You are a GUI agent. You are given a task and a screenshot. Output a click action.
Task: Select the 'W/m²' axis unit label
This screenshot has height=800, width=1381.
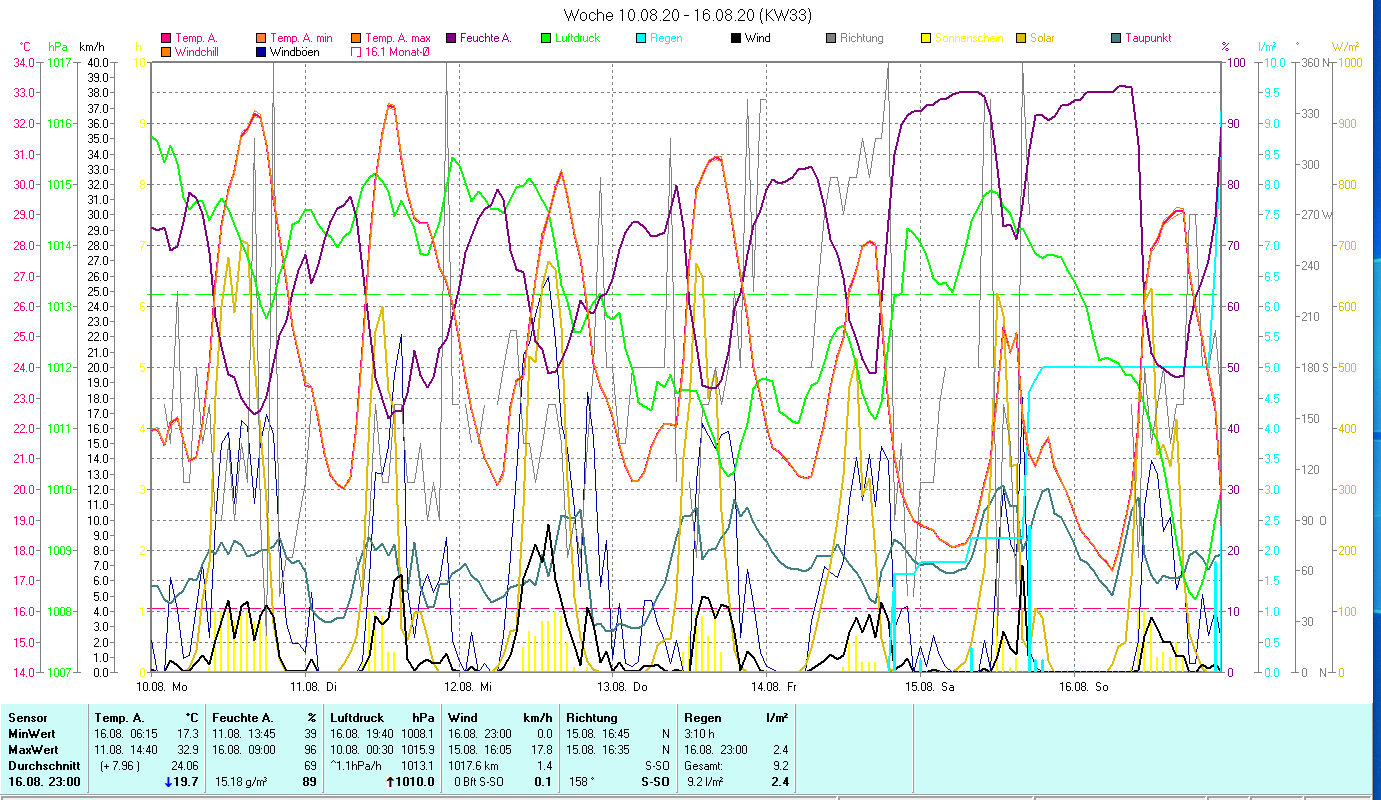[x=1344, y=46]
